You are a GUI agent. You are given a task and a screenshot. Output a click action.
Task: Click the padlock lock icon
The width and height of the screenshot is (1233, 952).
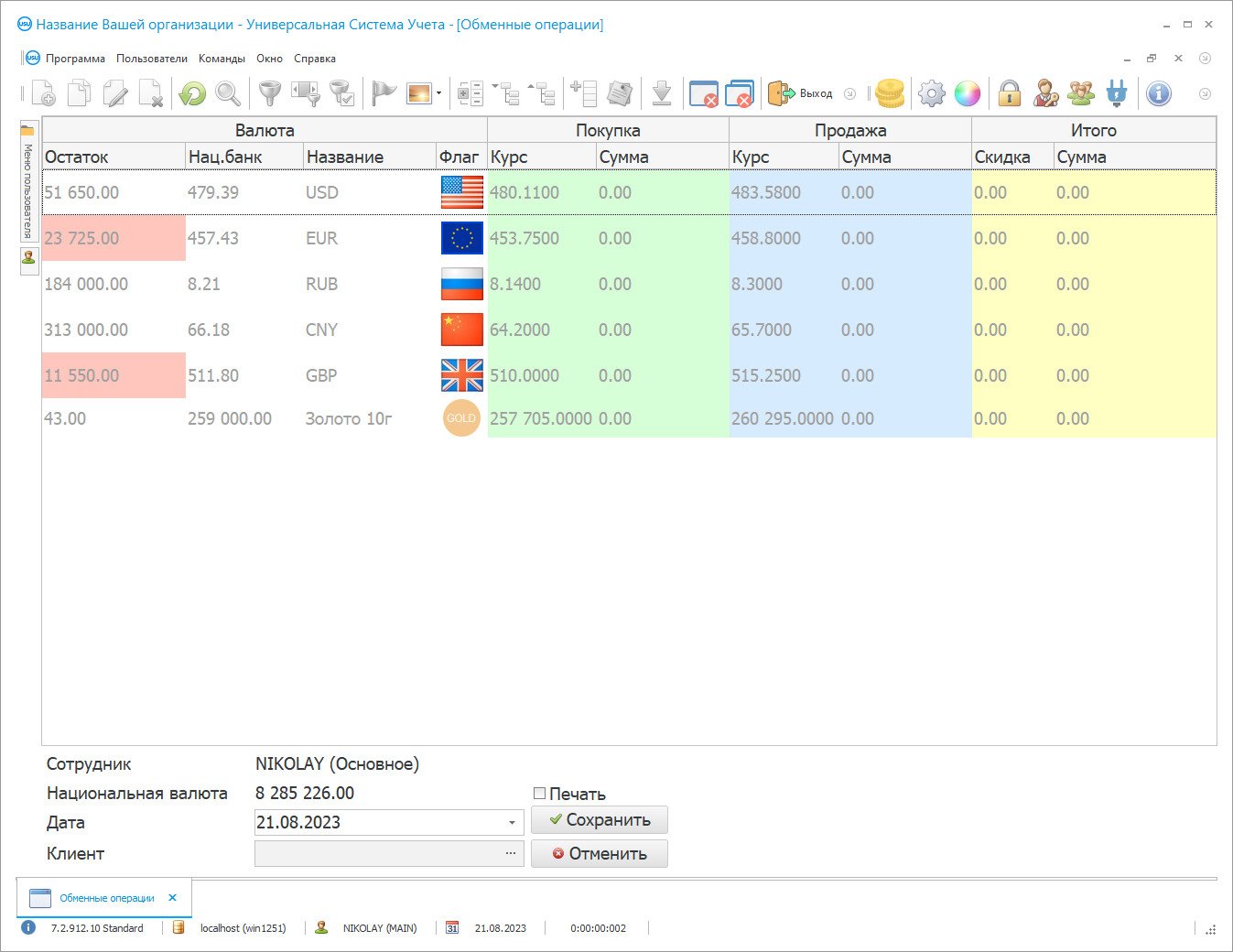(1009, 93)
